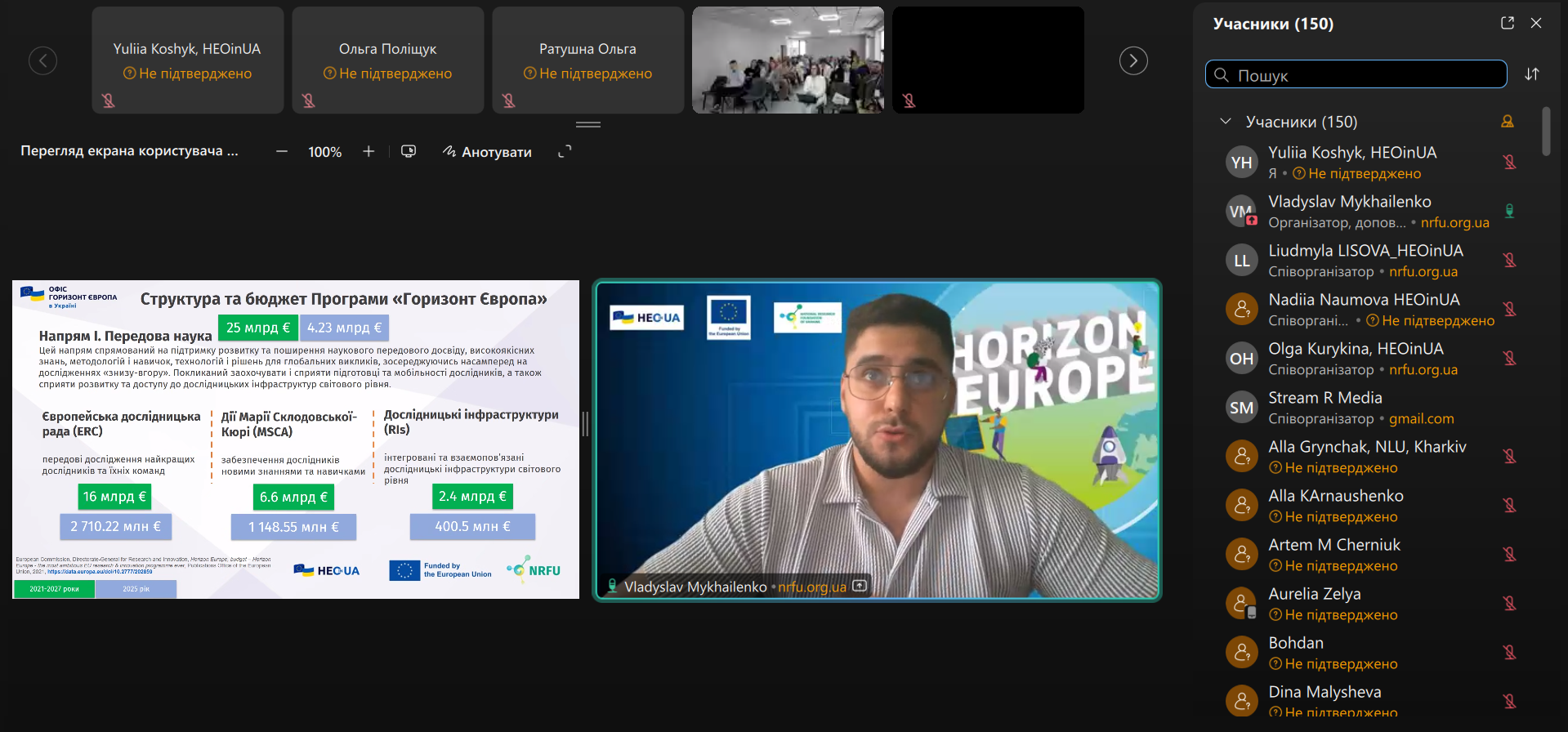
Task: Click muted mic icon for Dina Malysheva
Action: (1509, 701)
